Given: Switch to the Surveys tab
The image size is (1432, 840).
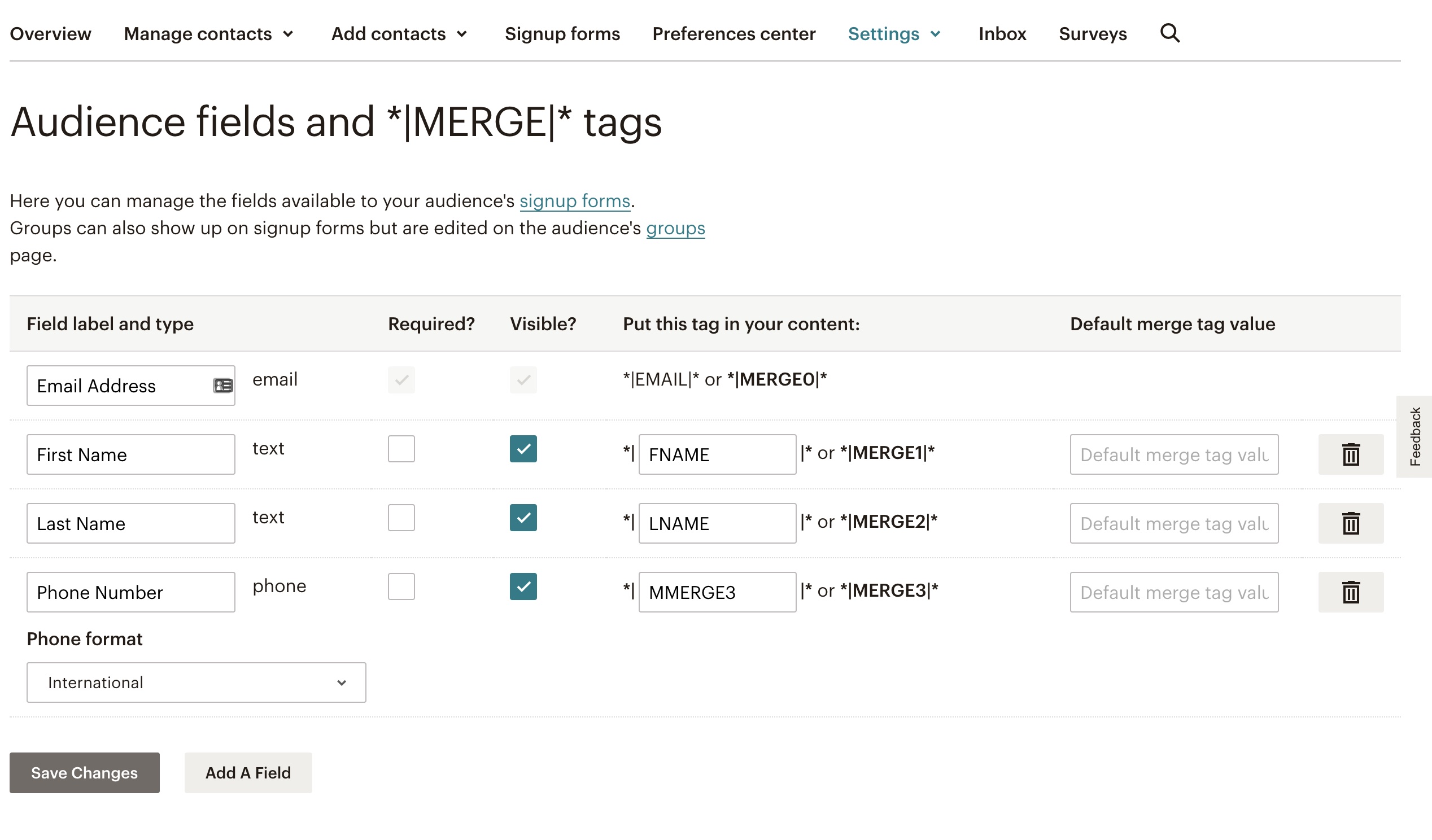Looking at the screenshot, I should tap(1092, 34).
